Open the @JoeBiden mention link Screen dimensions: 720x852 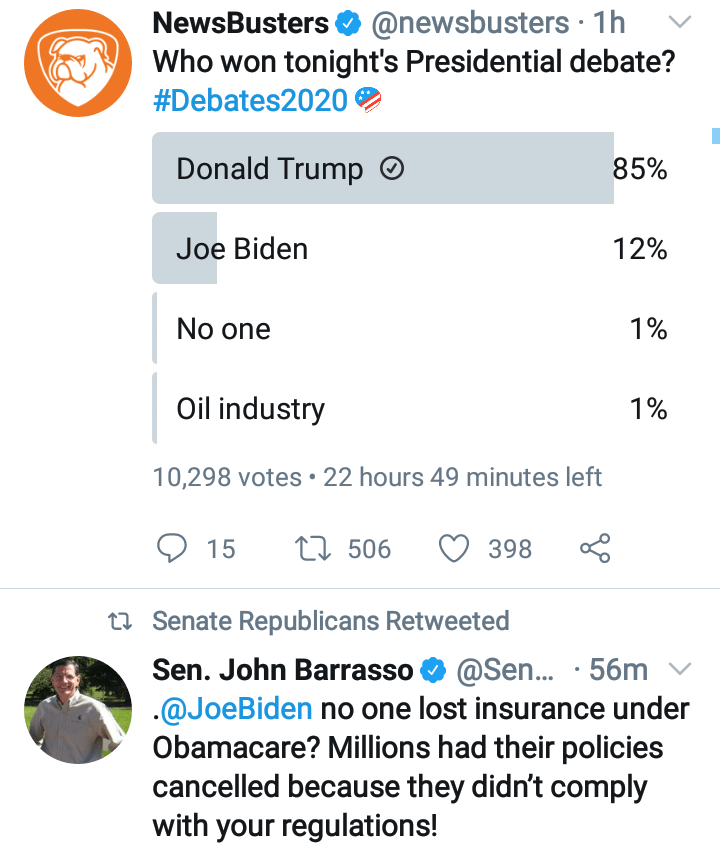tap(236, 709)
